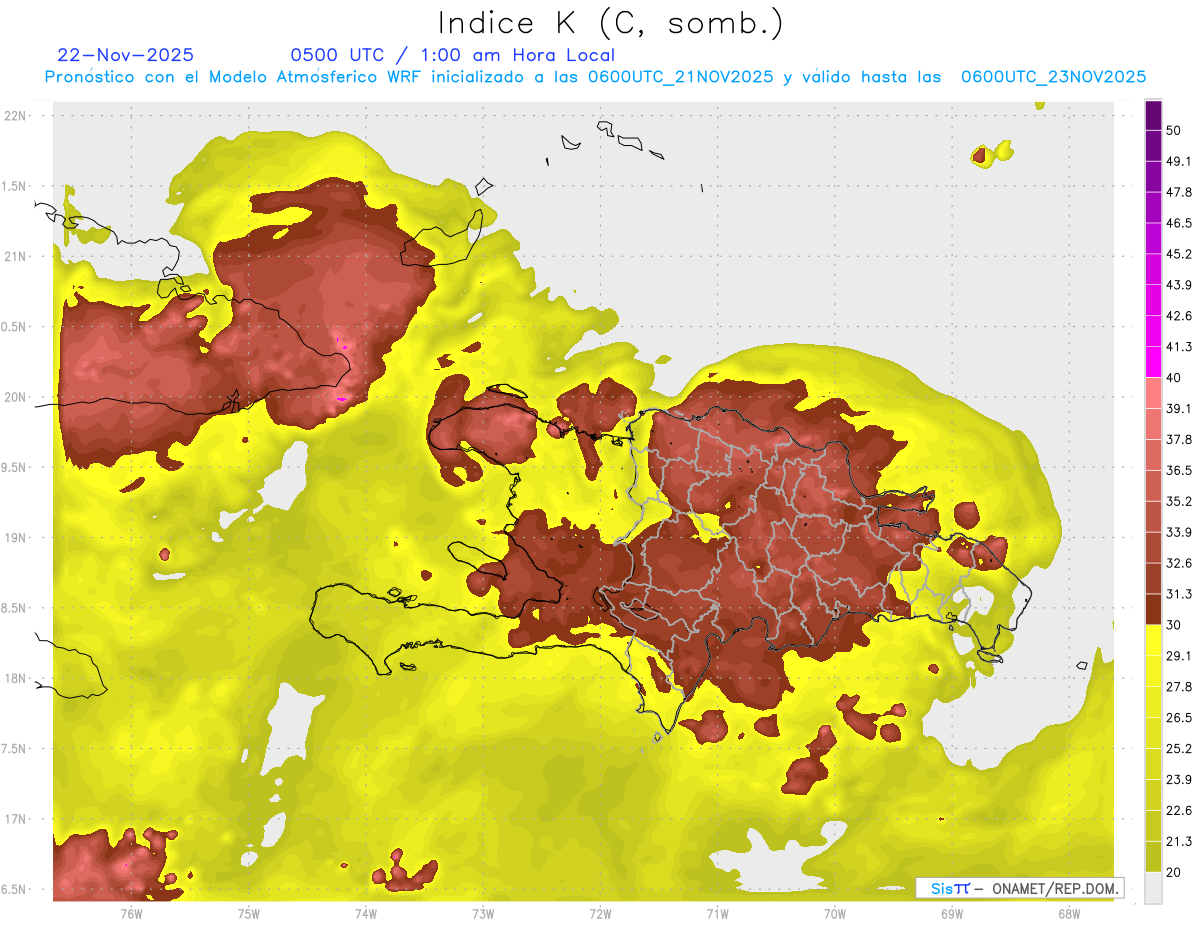Select the date label "22-Nov-2025"

[126, 55]
